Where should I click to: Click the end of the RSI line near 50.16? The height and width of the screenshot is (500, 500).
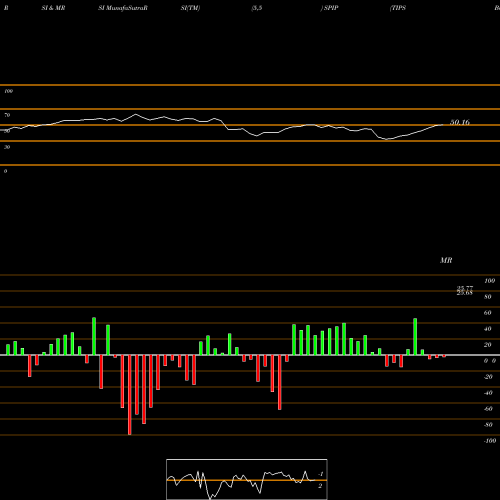pyautogui.click(x=443, y=125)
